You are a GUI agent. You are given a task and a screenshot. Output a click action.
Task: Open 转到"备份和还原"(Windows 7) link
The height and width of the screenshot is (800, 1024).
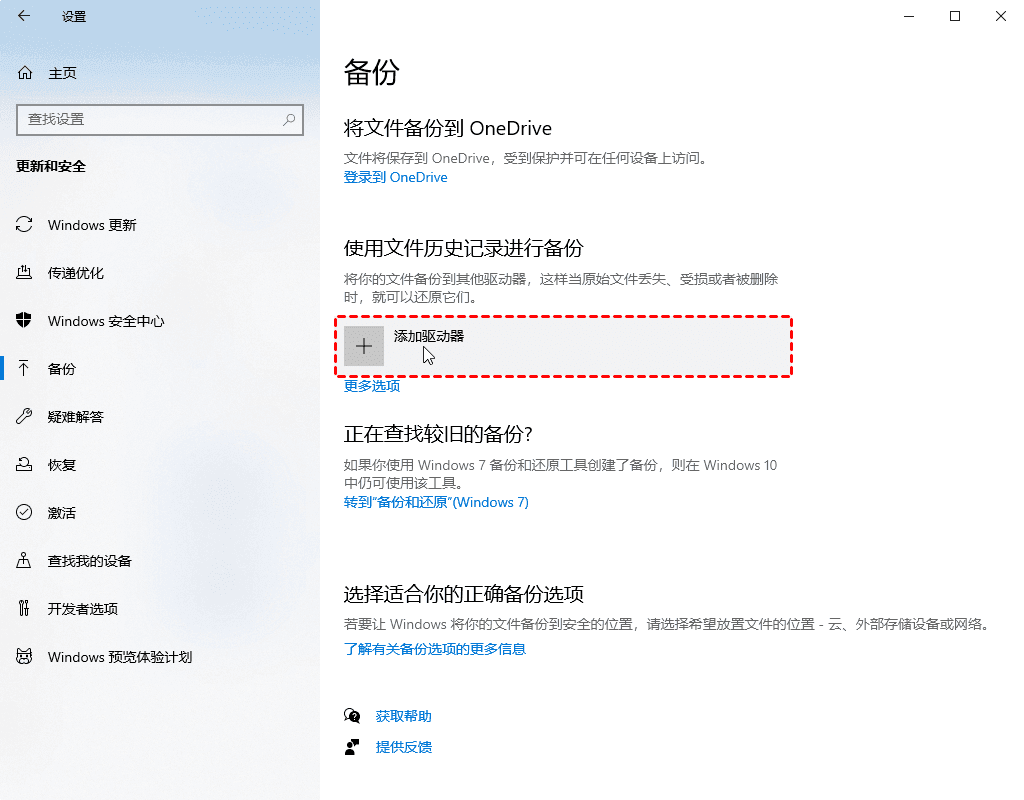[x=436, y=502]
